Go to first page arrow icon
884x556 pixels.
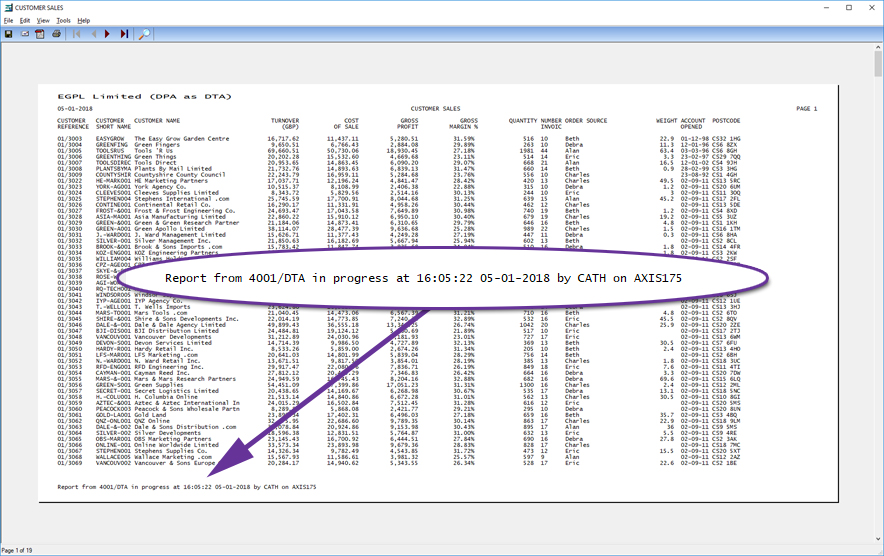point(77,34)
